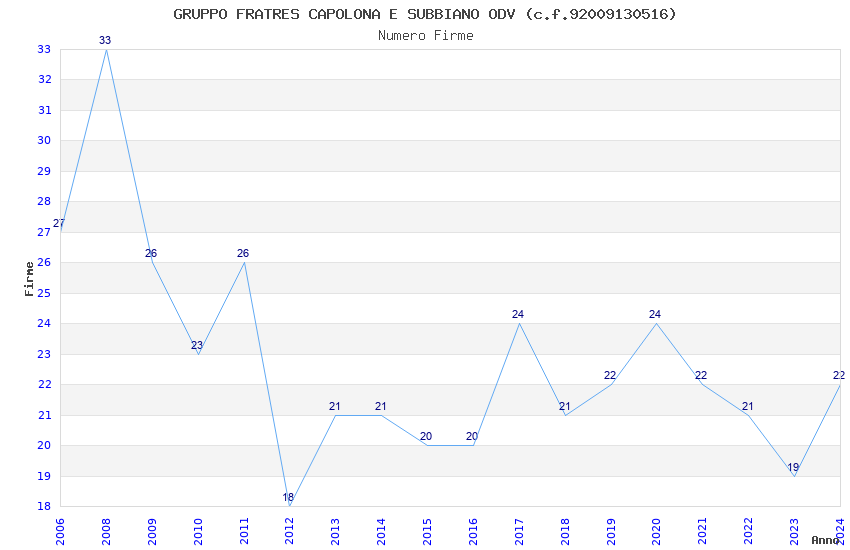Click the data label 24 above the 2017 peak

[x=518, y=314]
